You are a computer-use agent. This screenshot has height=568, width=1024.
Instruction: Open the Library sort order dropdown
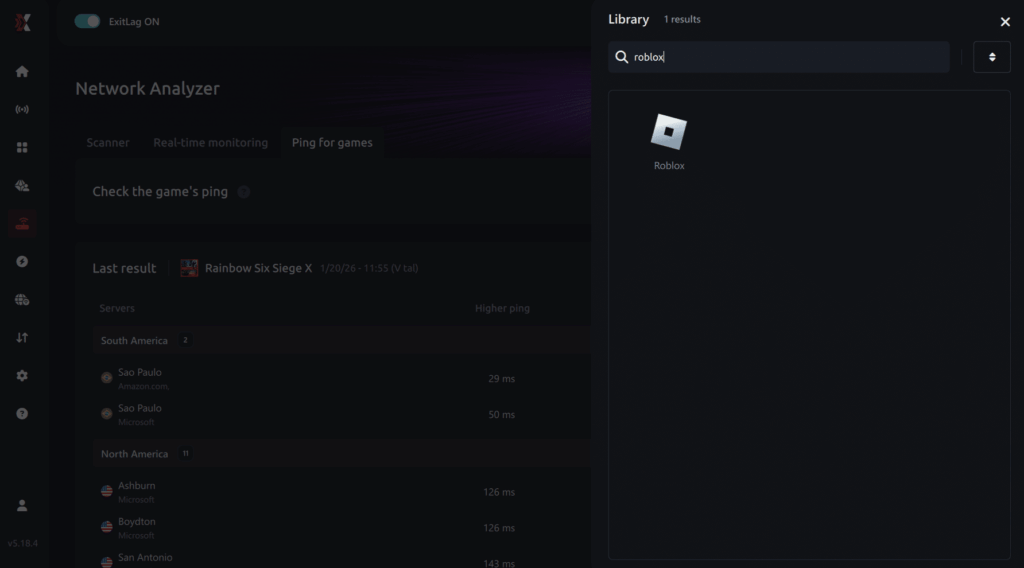pyautogui.click(x=991, y=57)
